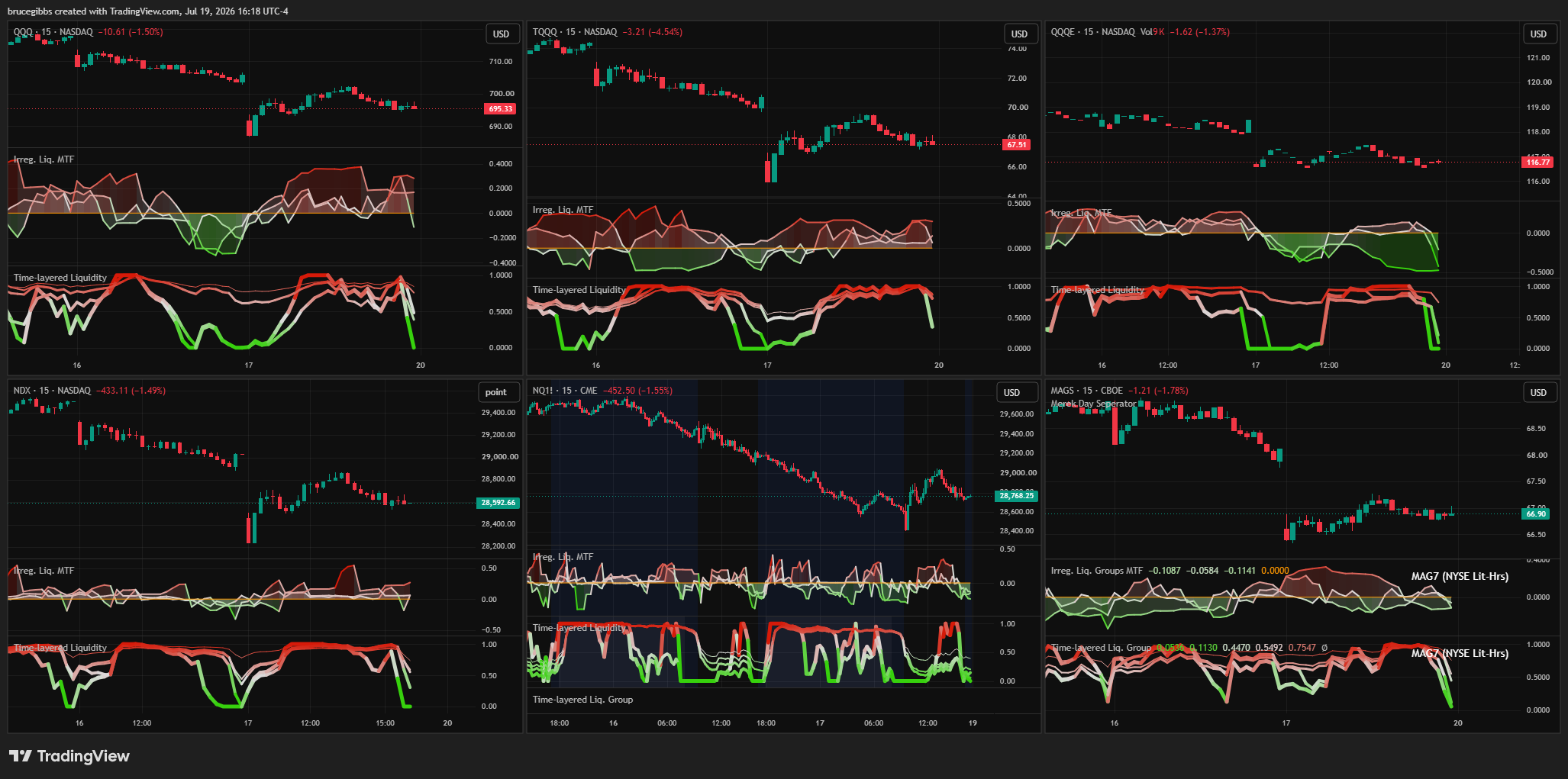Viewport: 1568px width, 779px height.
Task: Click the 72.00 price axis label on TQQQ
Action: pyautogui.click(x=1017, y=79)
